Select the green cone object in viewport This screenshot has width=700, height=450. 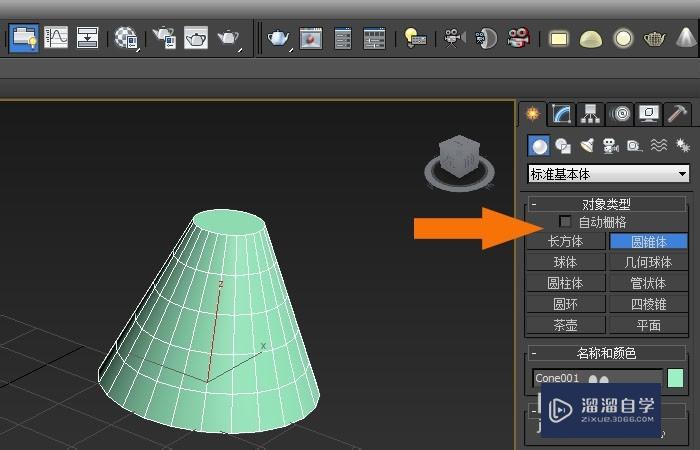point(209,321)
